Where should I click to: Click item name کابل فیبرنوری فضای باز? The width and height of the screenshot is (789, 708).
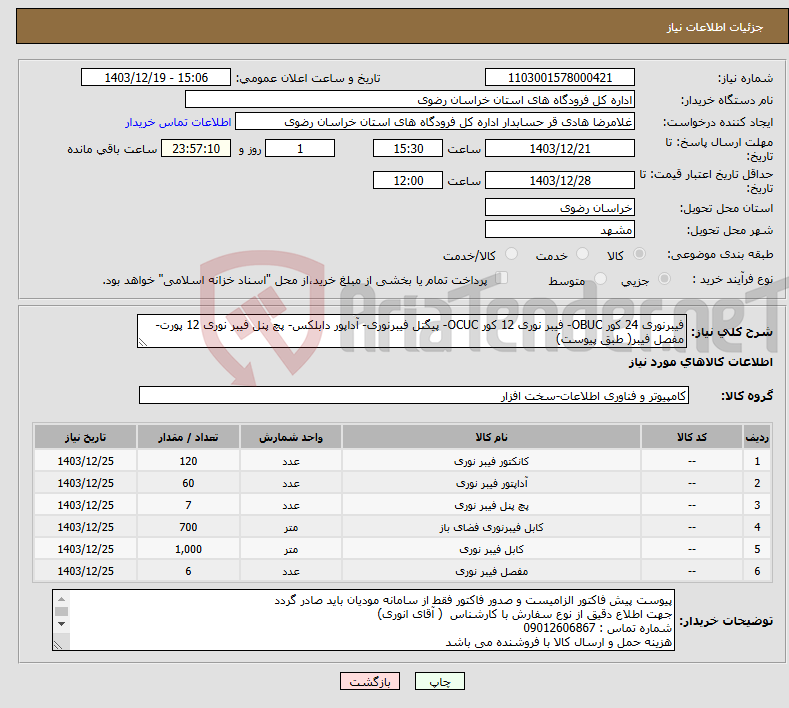click(x=491, y=527)
